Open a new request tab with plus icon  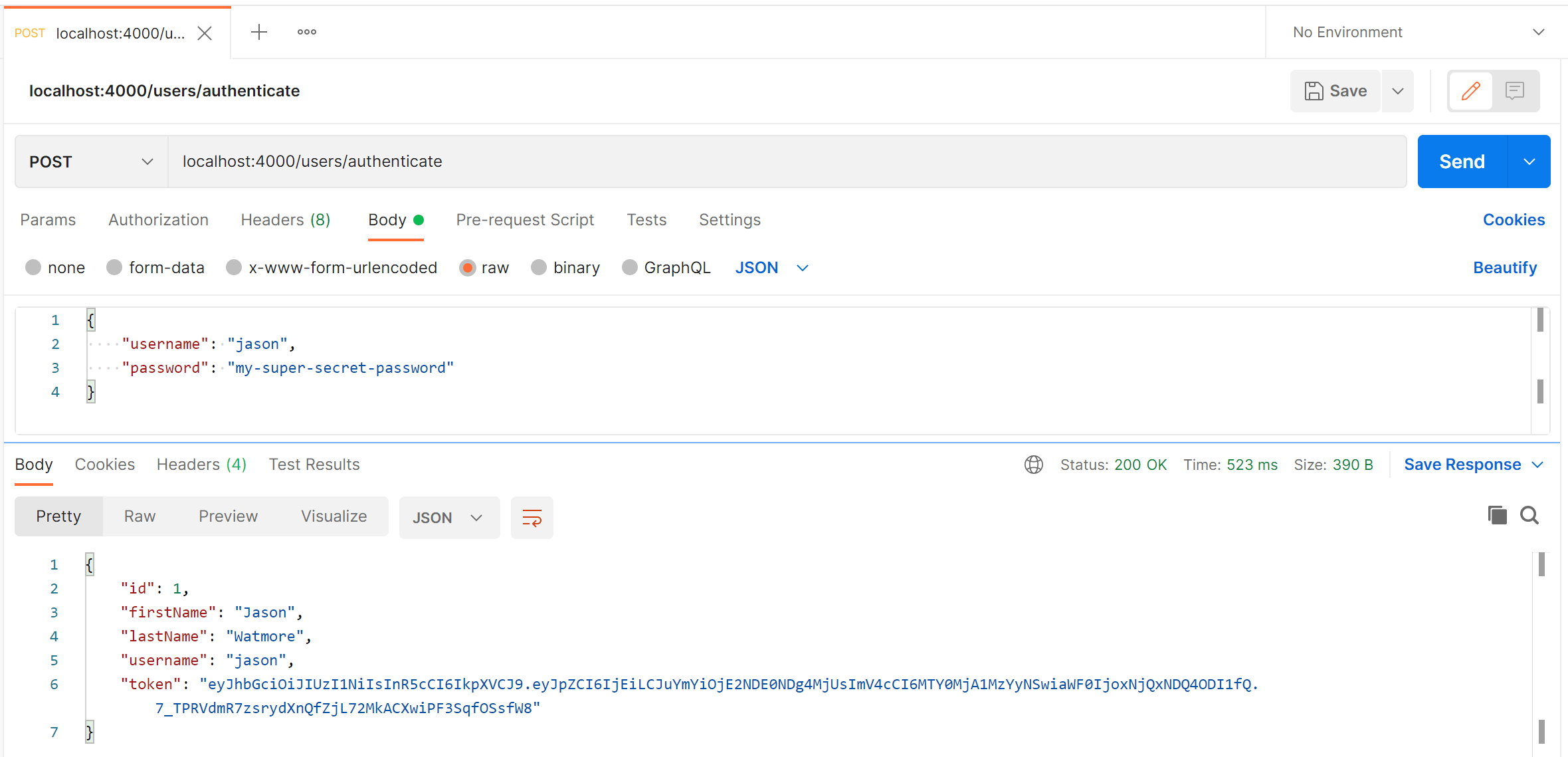pos(259,32)
